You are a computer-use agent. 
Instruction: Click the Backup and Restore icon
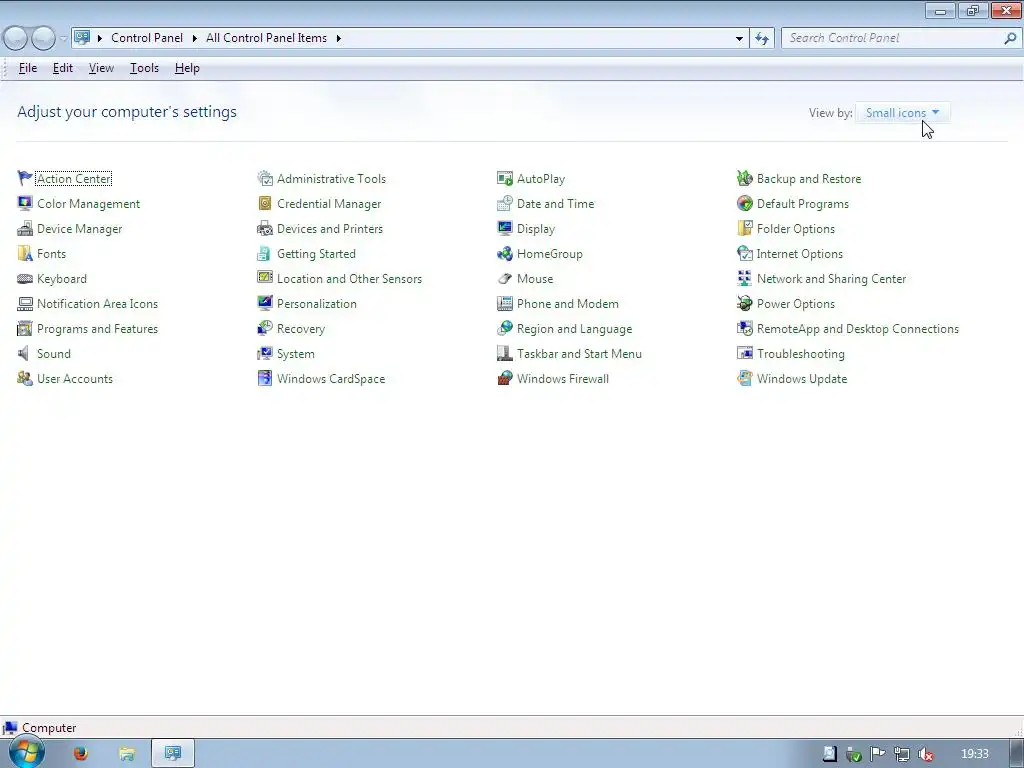point(744,178)
